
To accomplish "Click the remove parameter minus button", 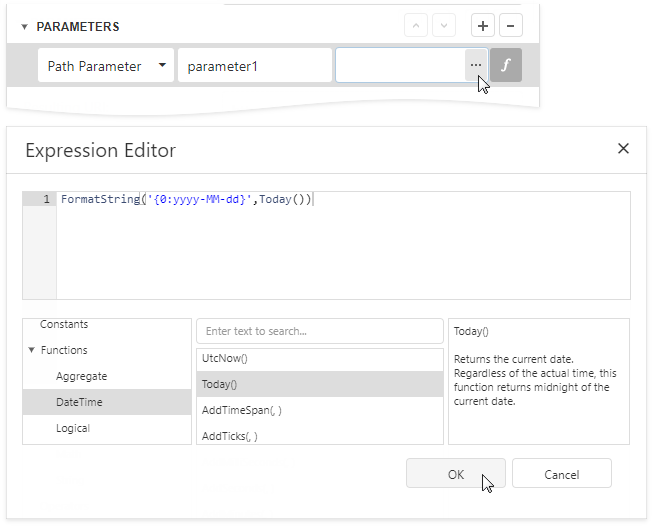I will point(510,27).
